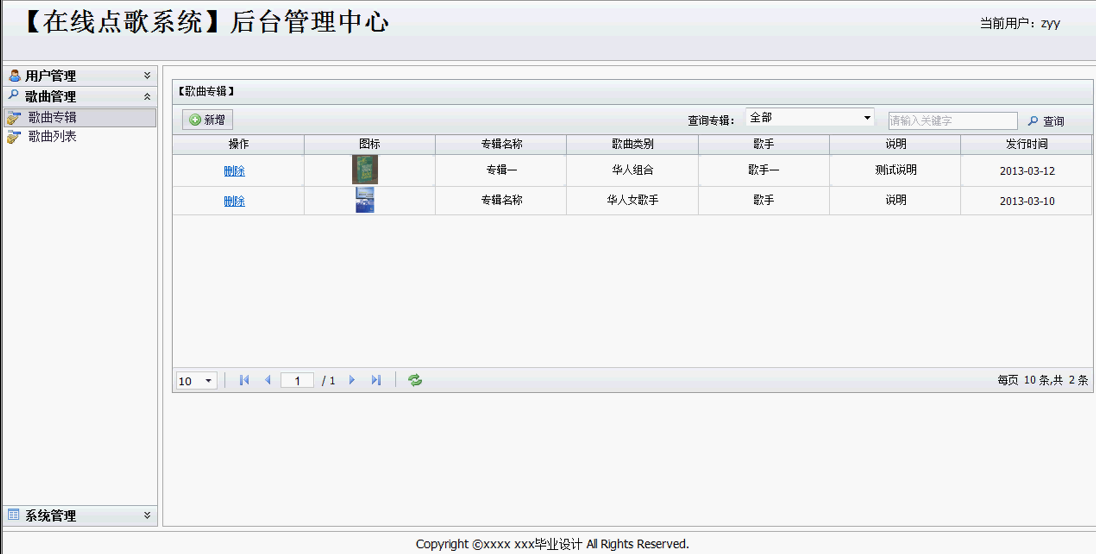Viewport: 1096px width, 554px height.
Task: Click the 歌曲类别 column header
Action: (633, 145)
